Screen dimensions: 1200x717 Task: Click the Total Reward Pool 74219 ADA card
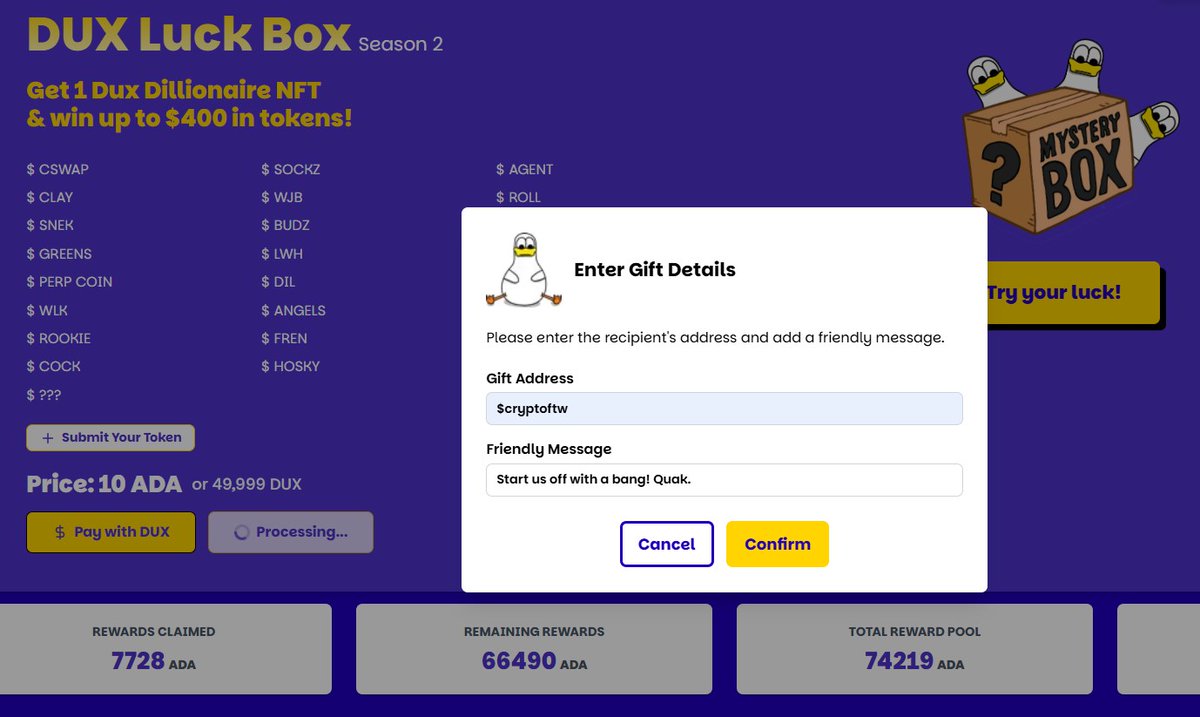[x=915, y=649]
